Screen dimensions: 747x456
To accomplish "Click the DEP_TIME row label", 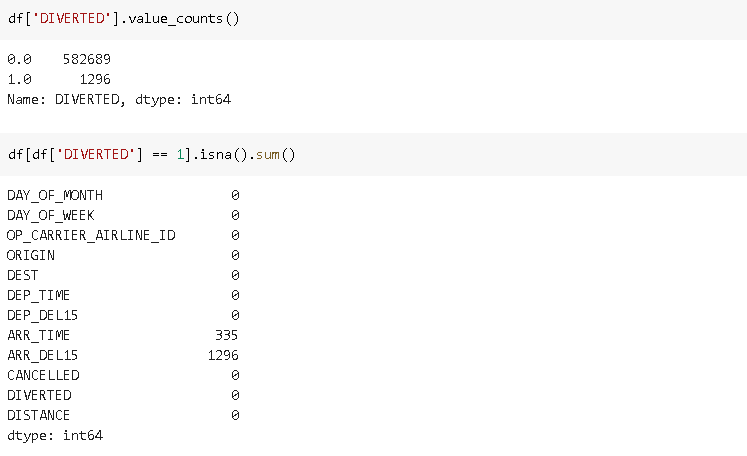I will [x=39, y=295].
